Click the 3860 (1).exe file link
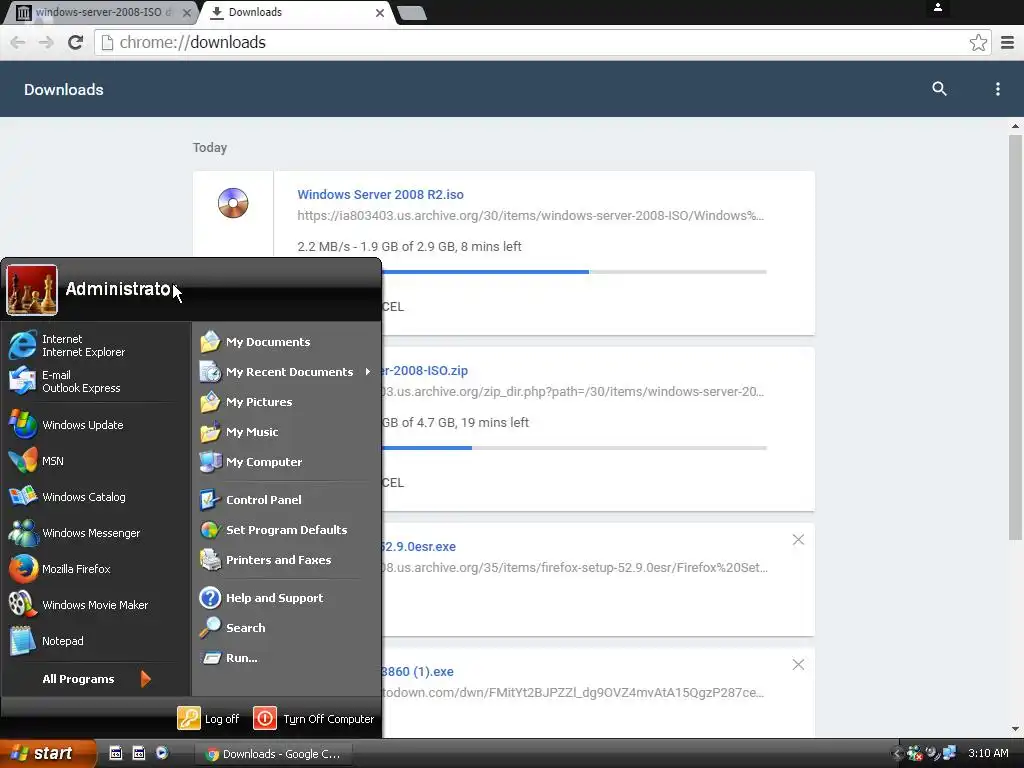 coord(417,671)
